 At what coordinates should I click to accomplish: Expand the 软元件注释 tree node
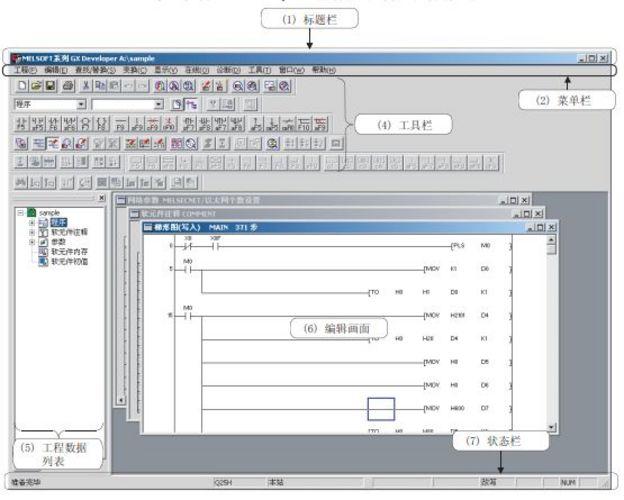32,232
